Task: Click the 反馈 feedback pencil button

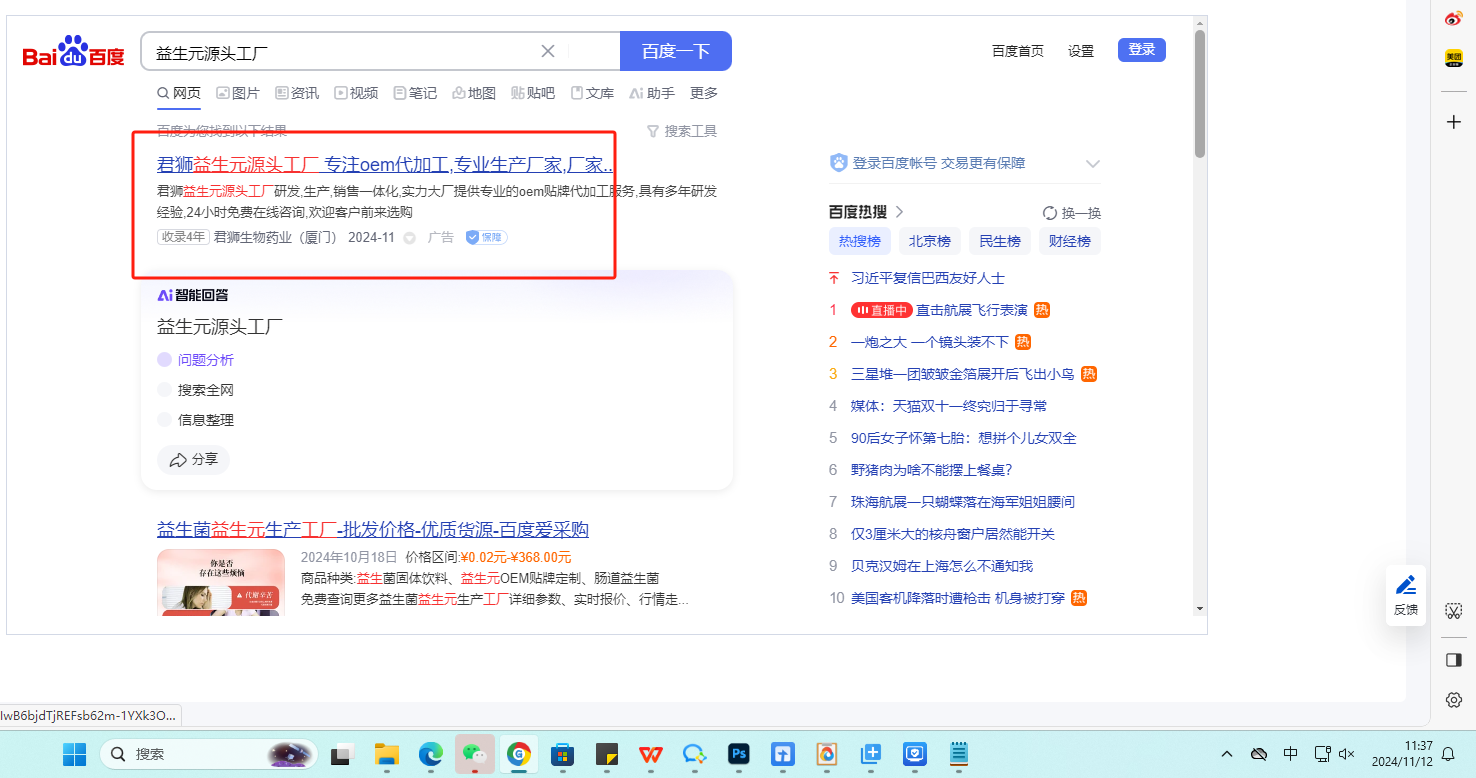Action: (1405, 595)
